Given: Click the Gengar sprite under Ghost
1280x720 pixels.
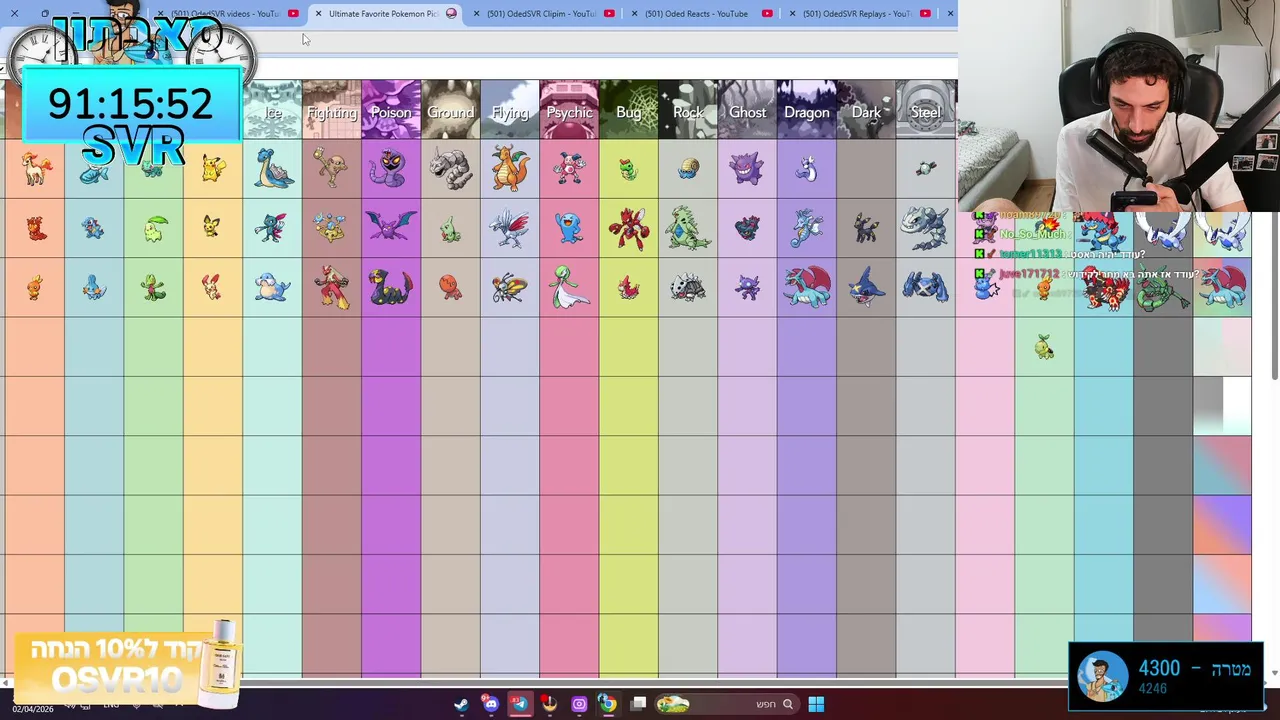Looking at the screenshot, I should (747, 169).
